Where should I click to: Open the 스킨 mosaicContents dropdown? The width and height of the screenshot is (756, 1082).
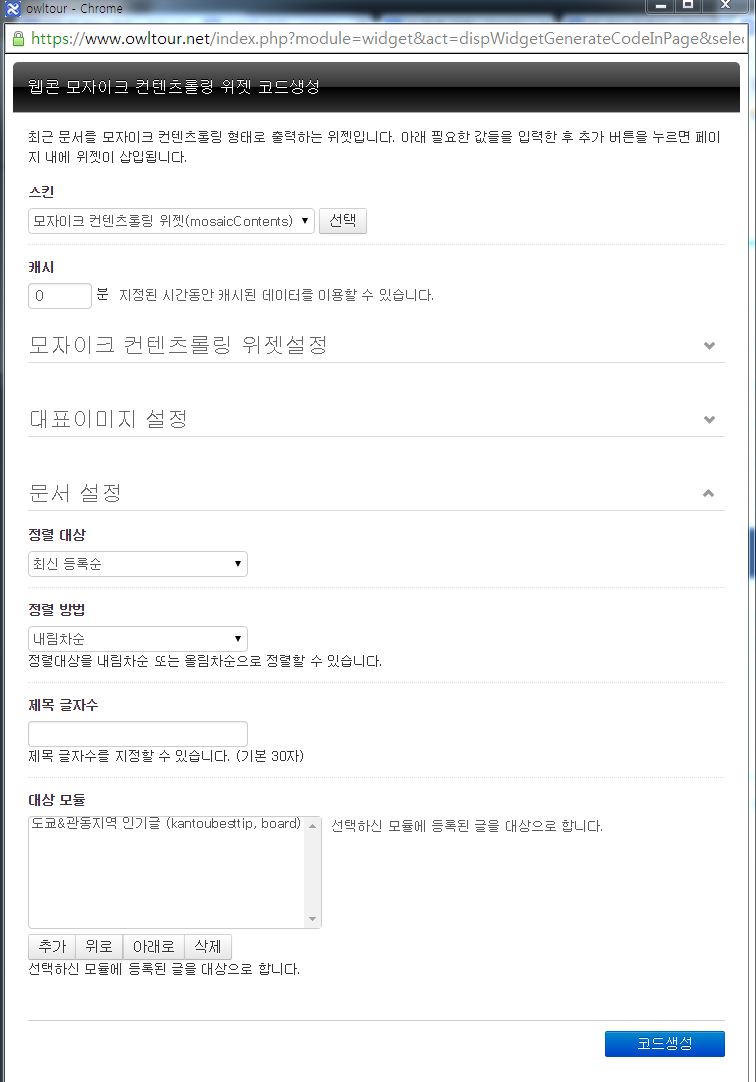point(171,221)
